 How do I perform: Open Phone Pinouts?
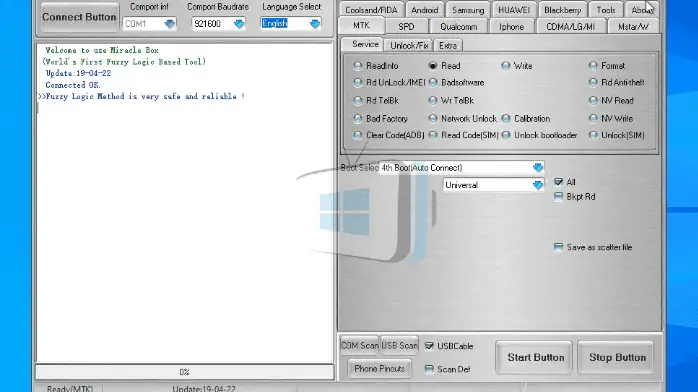coord(379,369)
